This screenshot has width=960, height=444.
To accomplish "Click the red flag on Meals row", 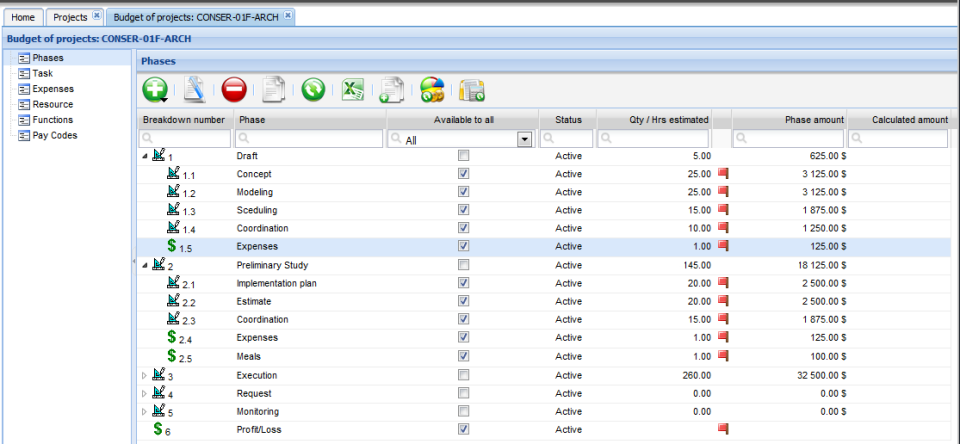I will click(x=723, y=355).
